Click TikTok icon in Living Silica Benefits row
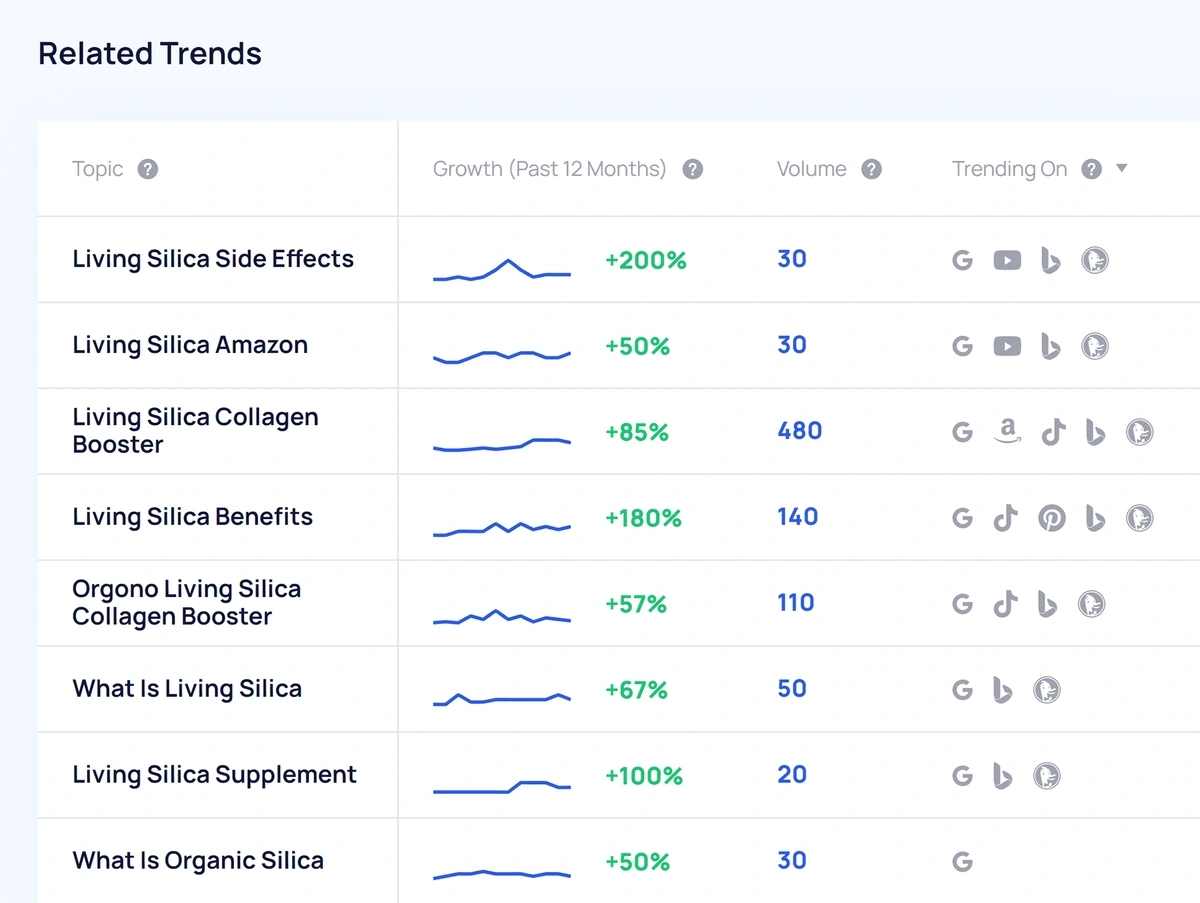The height and width of the screenshot is (903, 1200). coord(1005,518)
